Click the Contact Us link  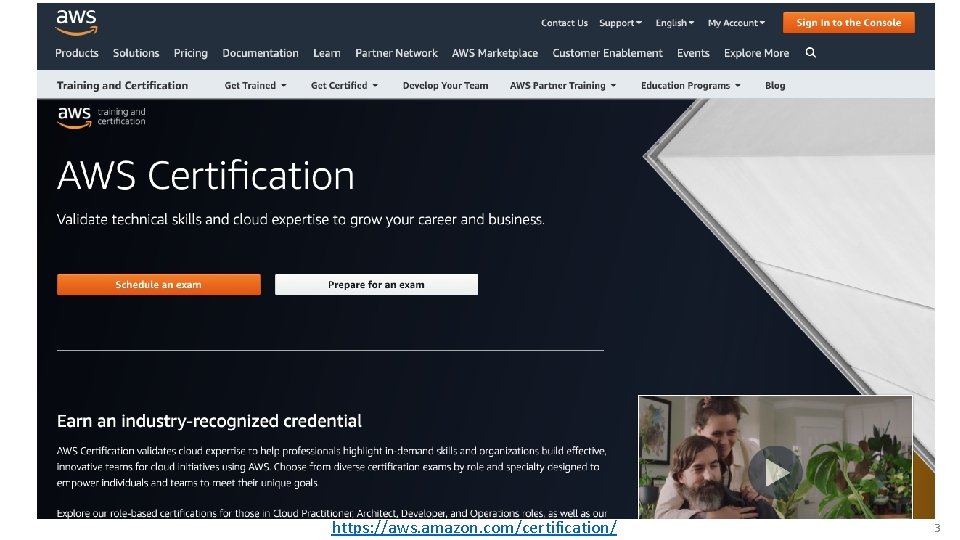tap(564, 23)
